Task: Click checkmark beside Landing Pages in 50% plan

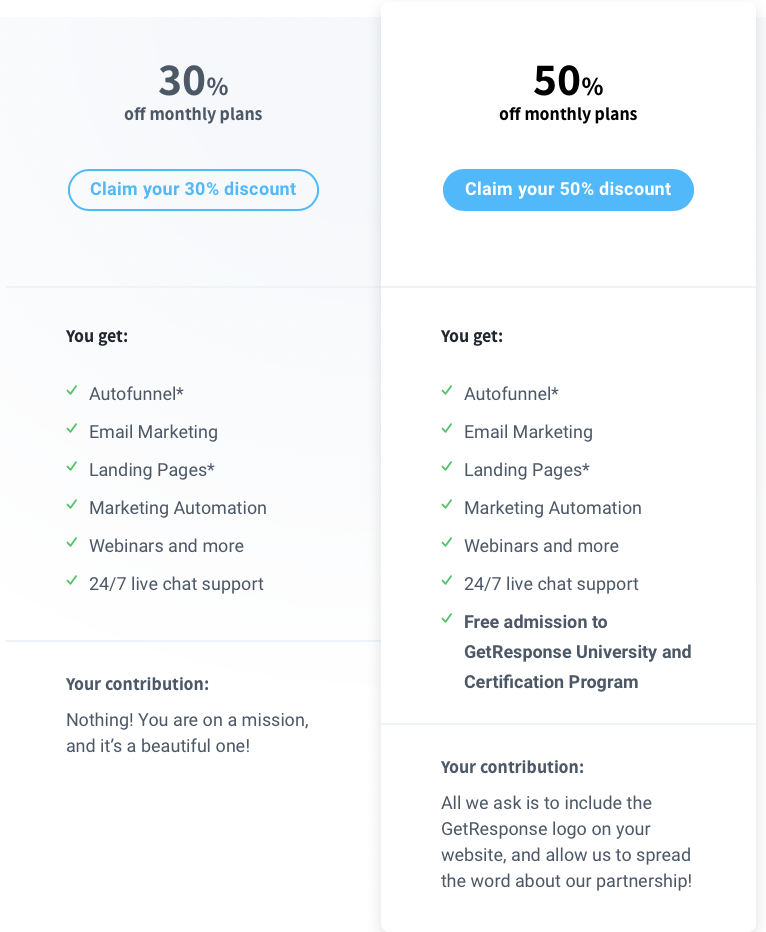Action: point(447,467)
